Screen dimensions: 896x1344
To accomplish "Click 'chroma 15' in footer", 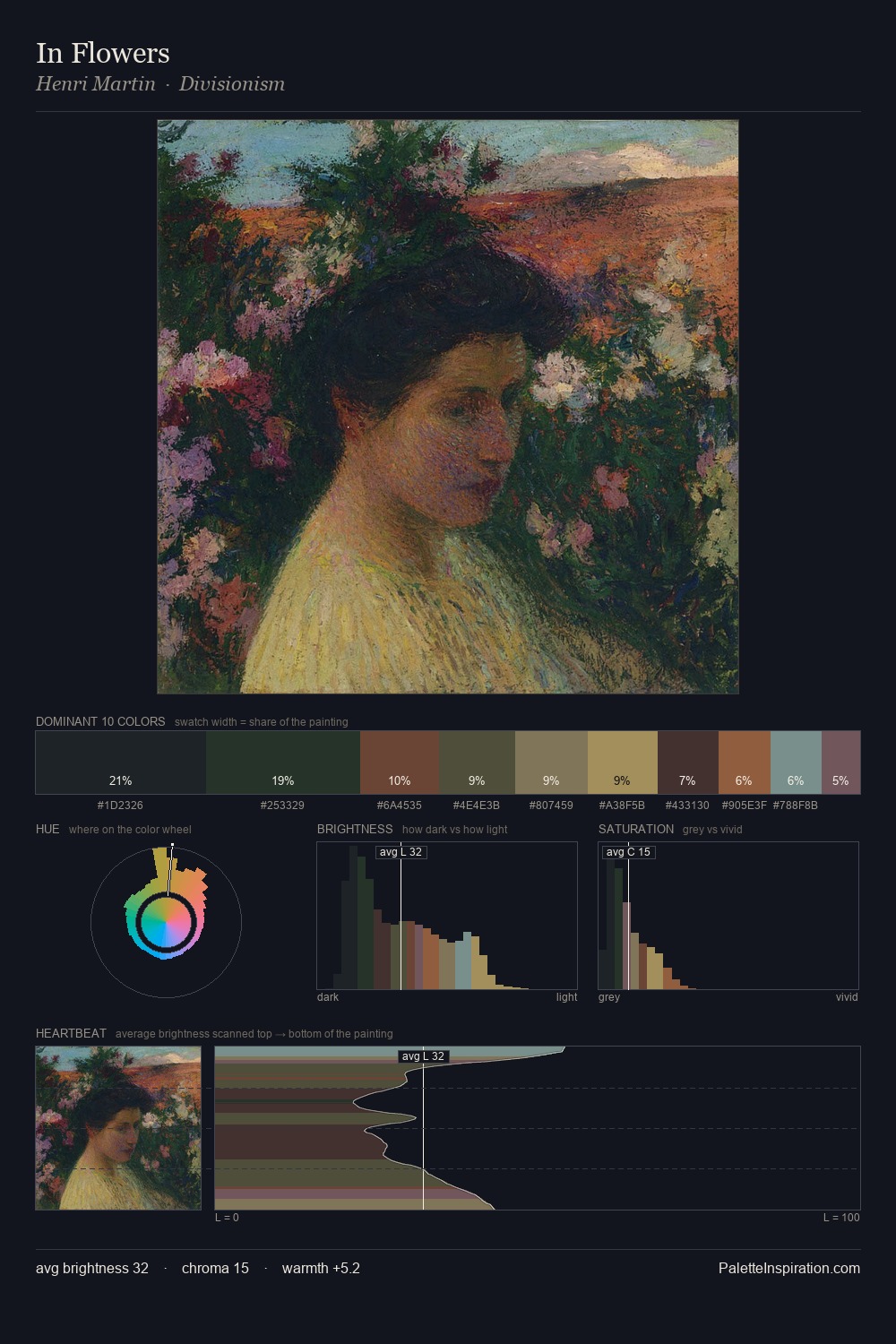I will click(215, 1268).
